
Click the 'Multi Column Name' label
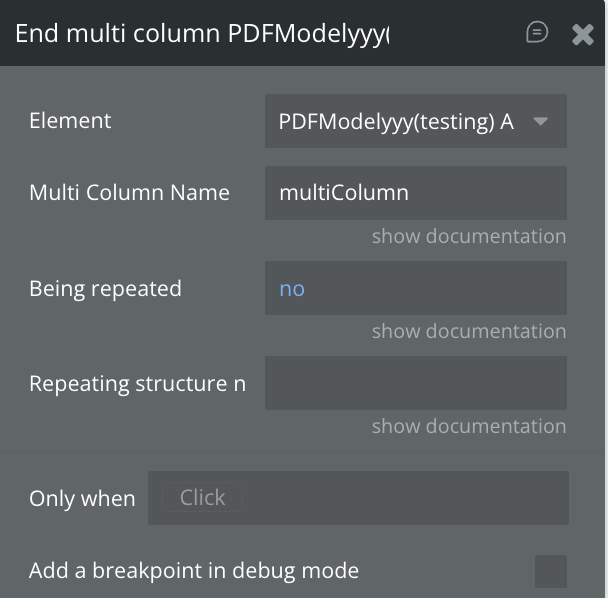click(129, 193)
